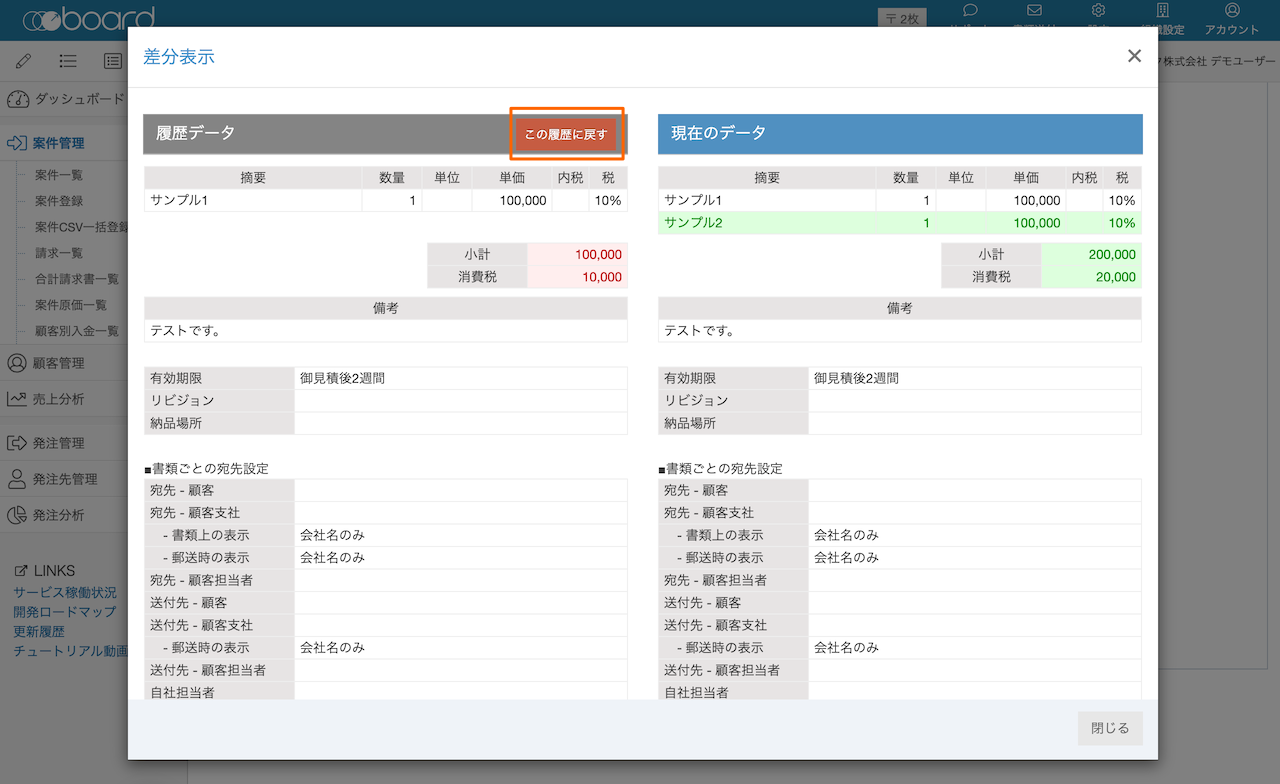Screen dimensions: 1280x784
Task: Click the 案件管理 arrow icon
Action: pyautogui.click(x=17, y=143)
